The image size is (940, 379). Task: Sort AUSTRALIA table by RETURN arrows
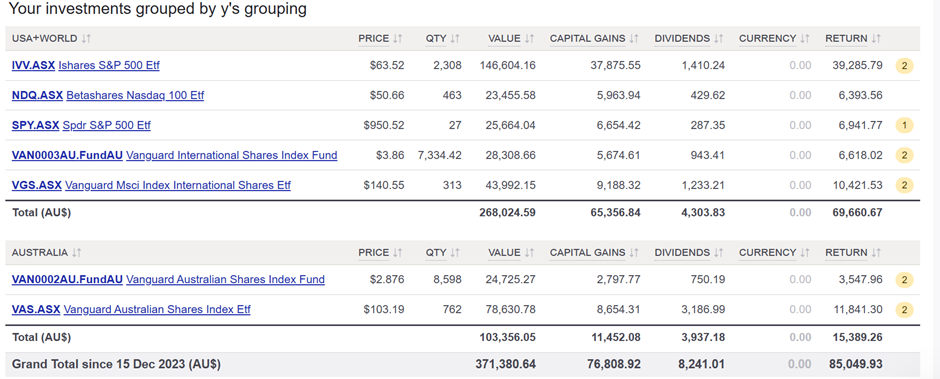[x=876, y=252]
